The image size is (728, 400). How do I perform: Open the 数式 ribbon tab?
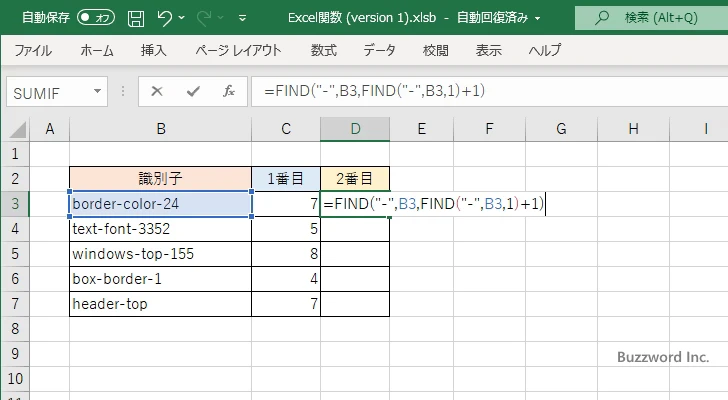(x=324, y=50)
